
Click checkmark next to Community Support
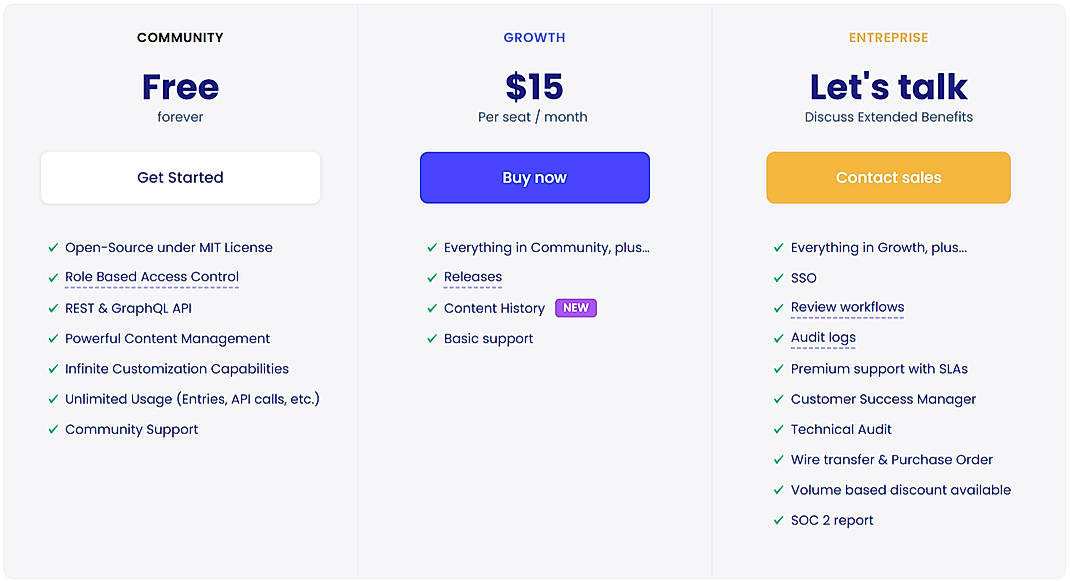coord(53,429)
